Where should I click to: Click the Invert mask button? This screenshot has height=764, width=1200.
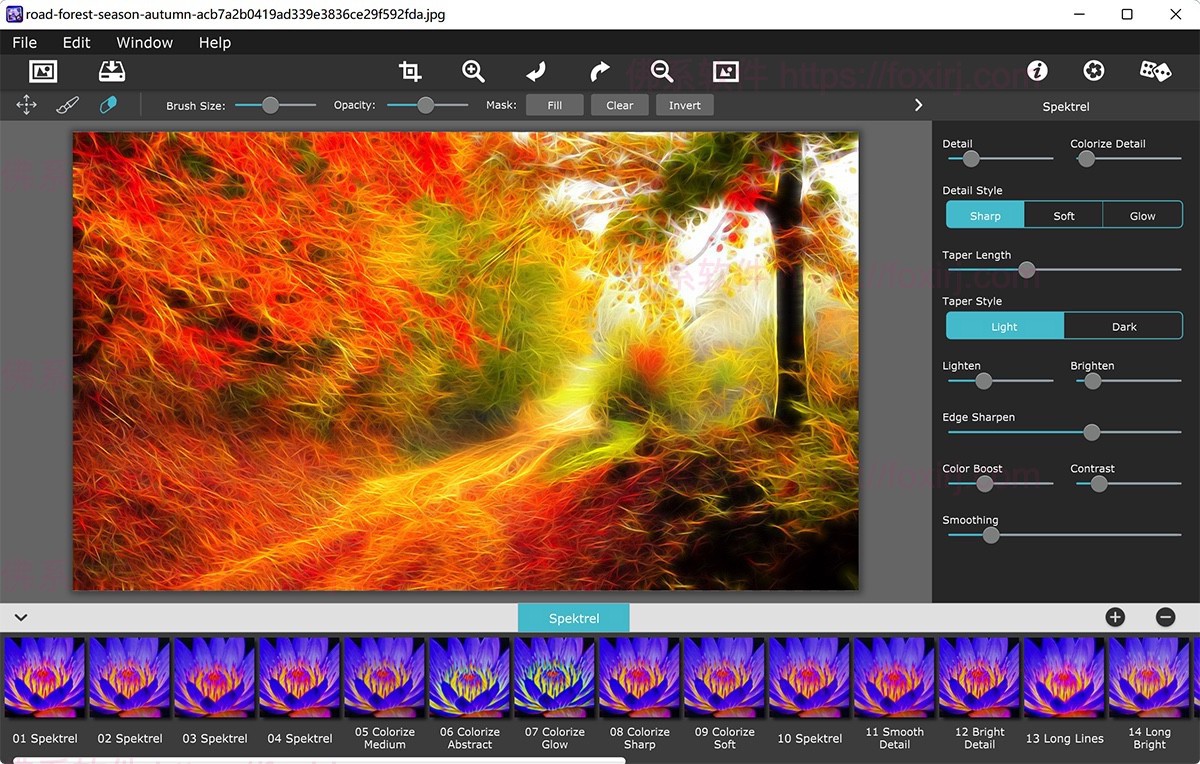click(684, 104)
